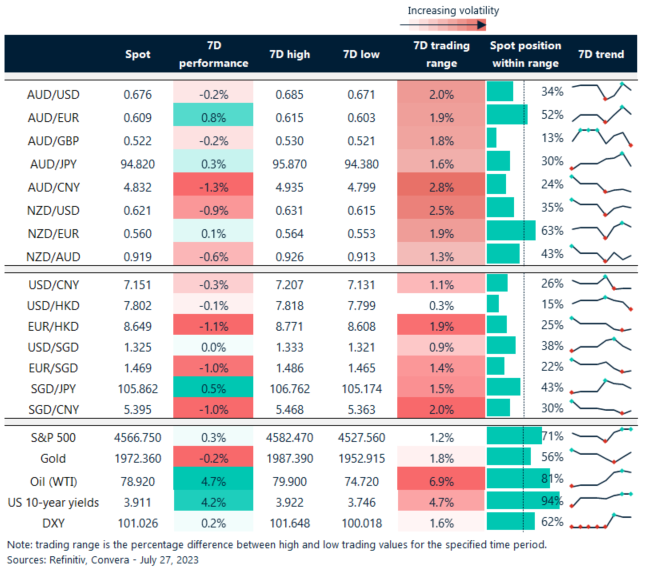Click the Spot position within range header
This screenshot has width=646, height=569.
coord(525,55)
